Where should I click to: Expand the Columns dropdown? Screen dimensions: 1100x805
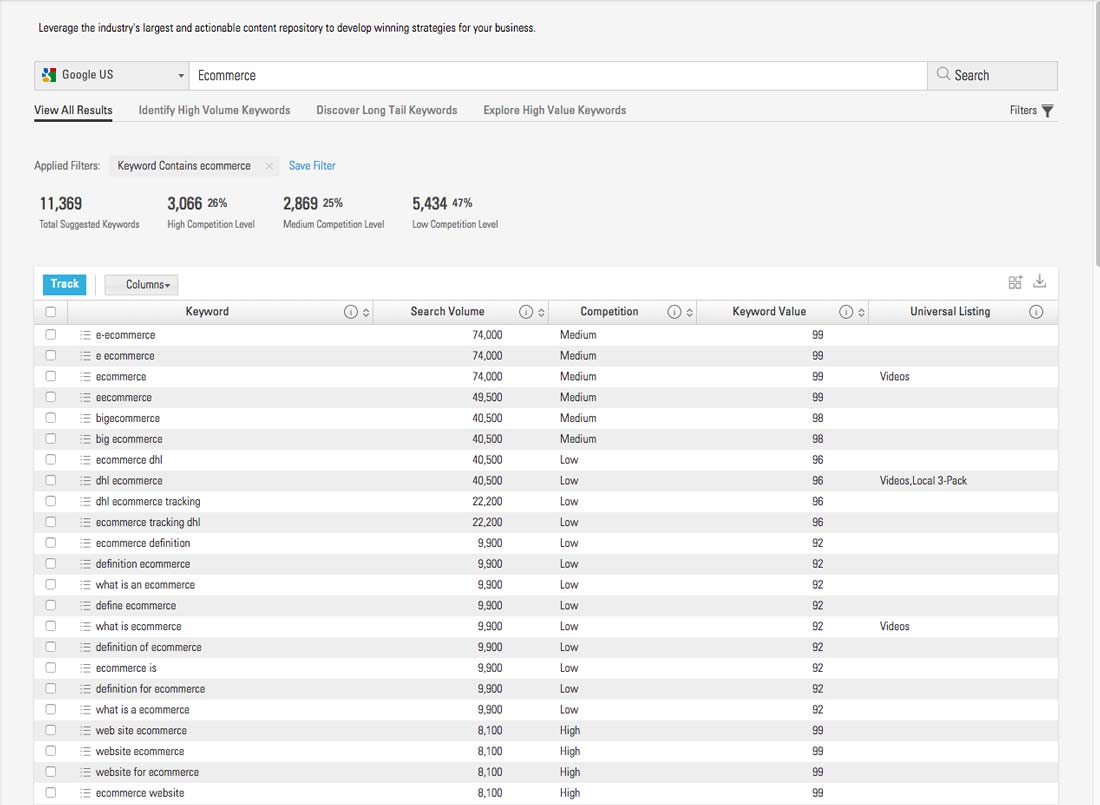(142, 285)
